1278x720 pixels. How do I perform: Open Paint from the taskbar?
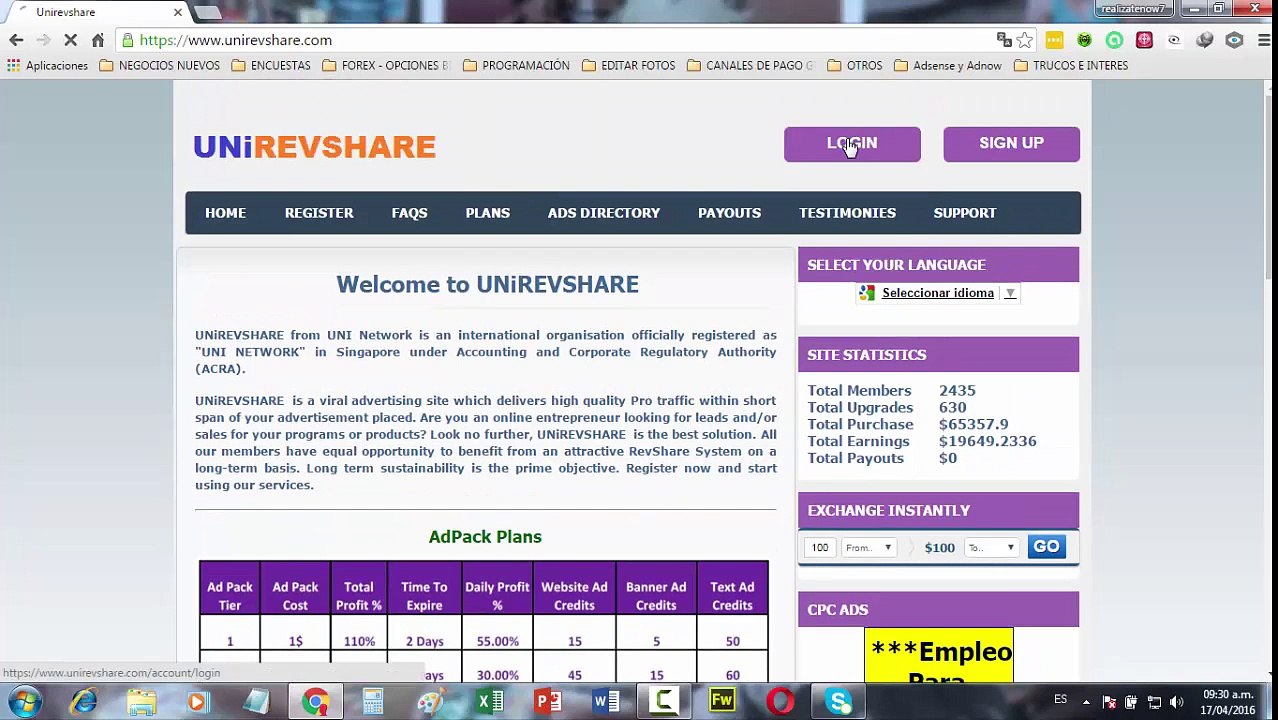(x=431, y=701)
